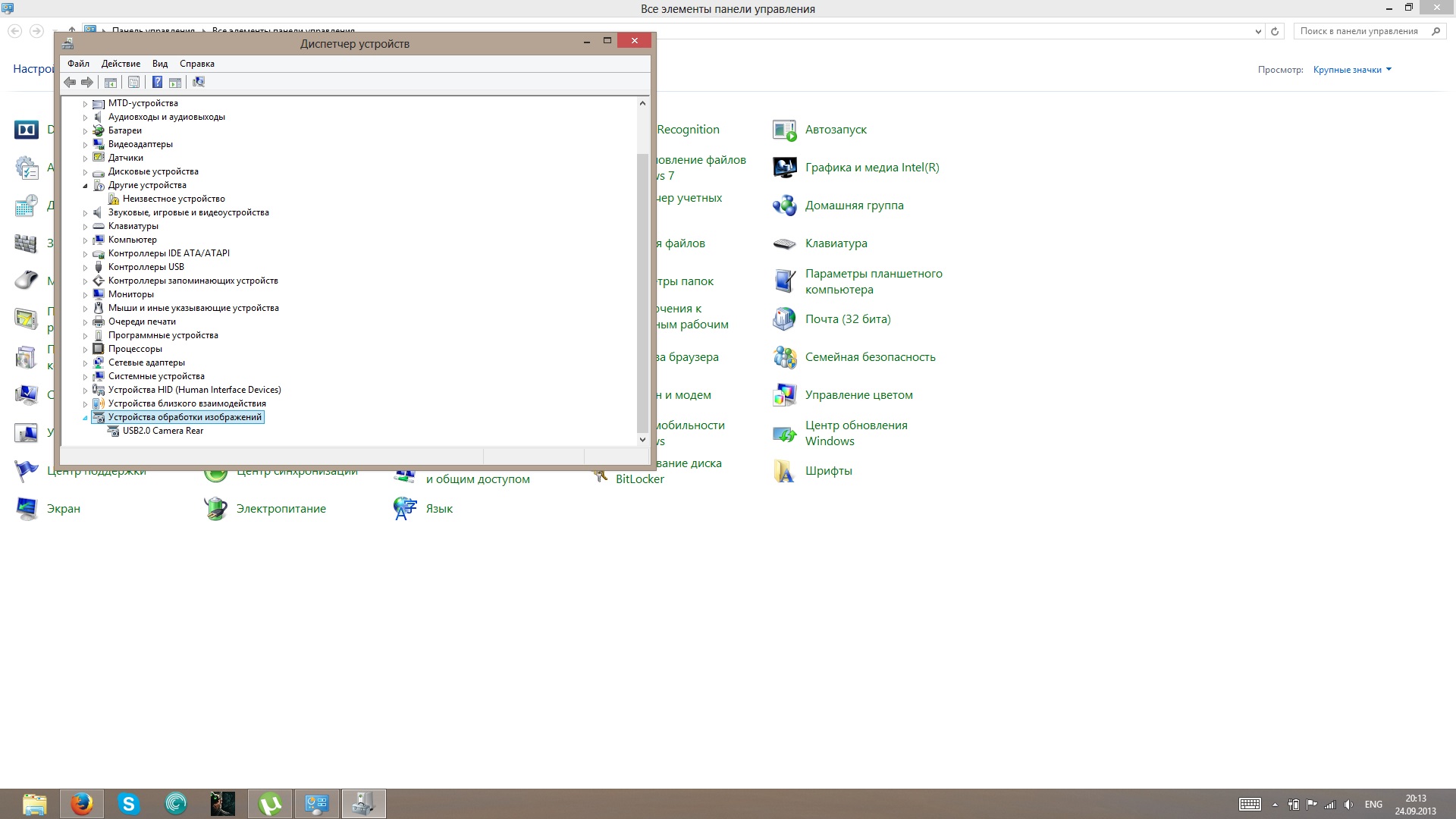Click the blue Help question-mark toolbar icon
This screenshot has height=819, width=1456.
157,82
